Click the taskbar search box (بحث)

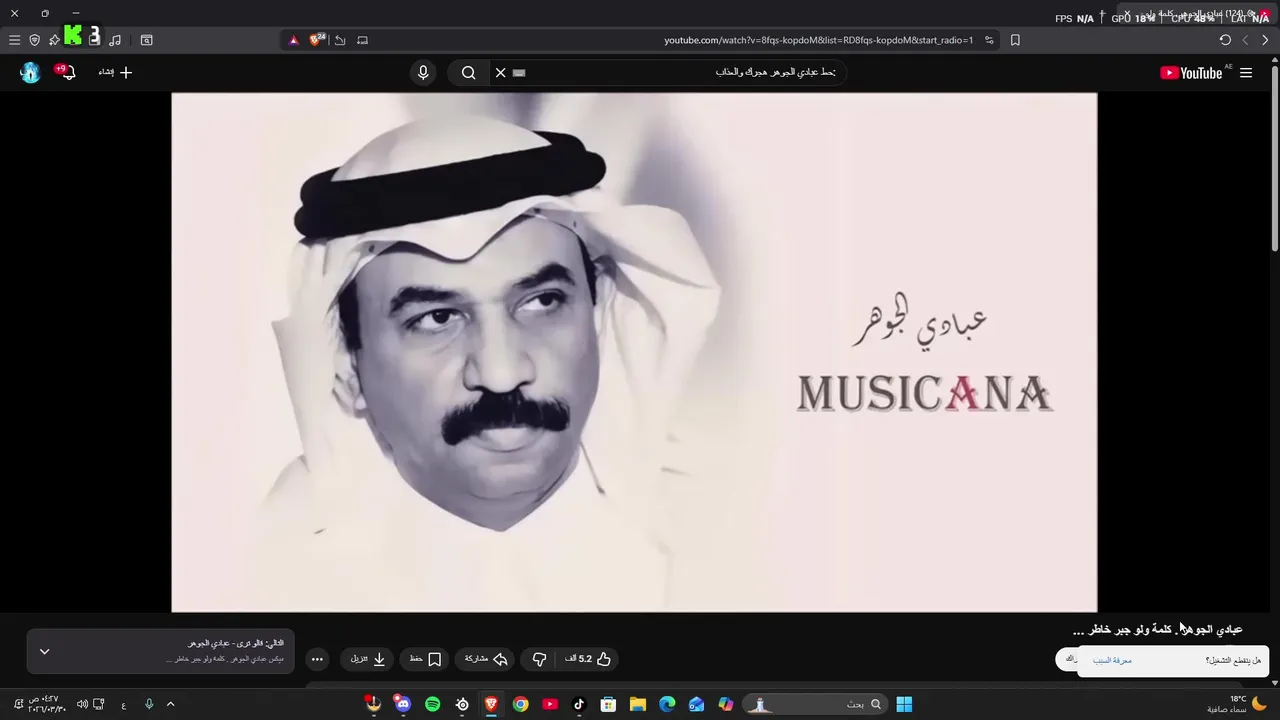pos(816,704)
